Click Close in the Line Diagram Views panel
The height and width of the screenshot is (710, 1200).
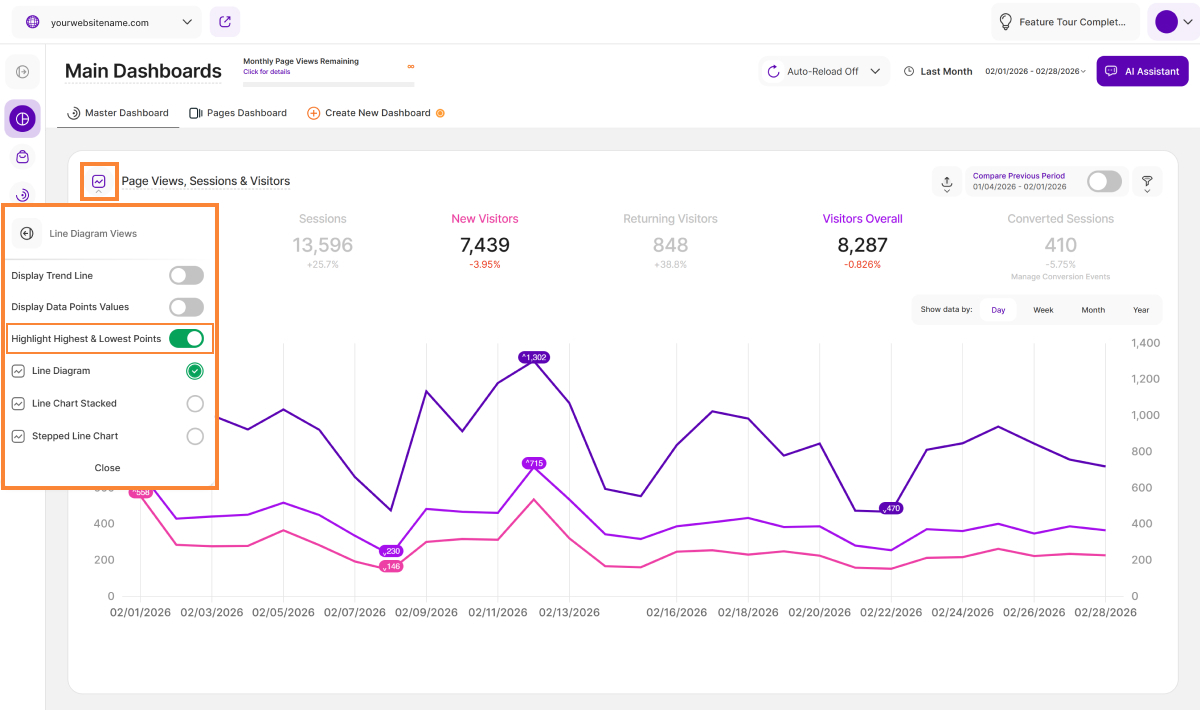[107, 468]
